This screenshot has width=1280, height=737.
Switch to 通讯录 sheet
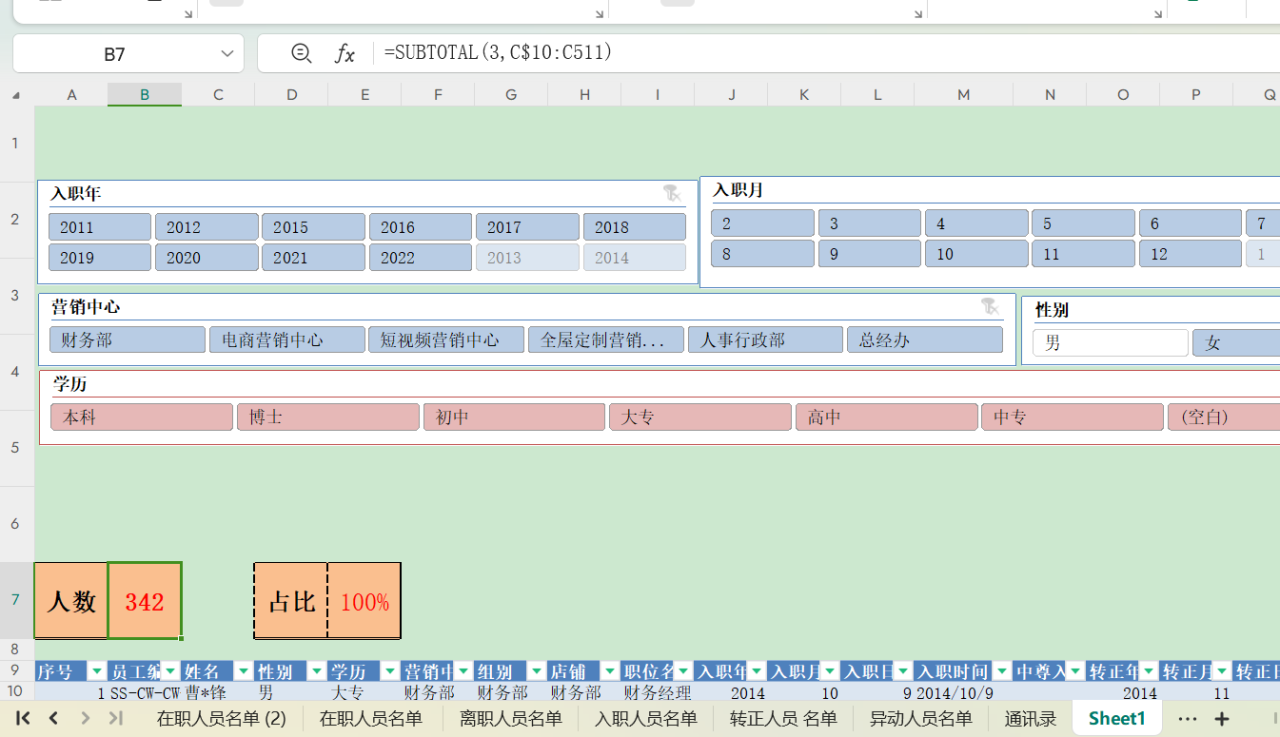(x=1030, y=718)
